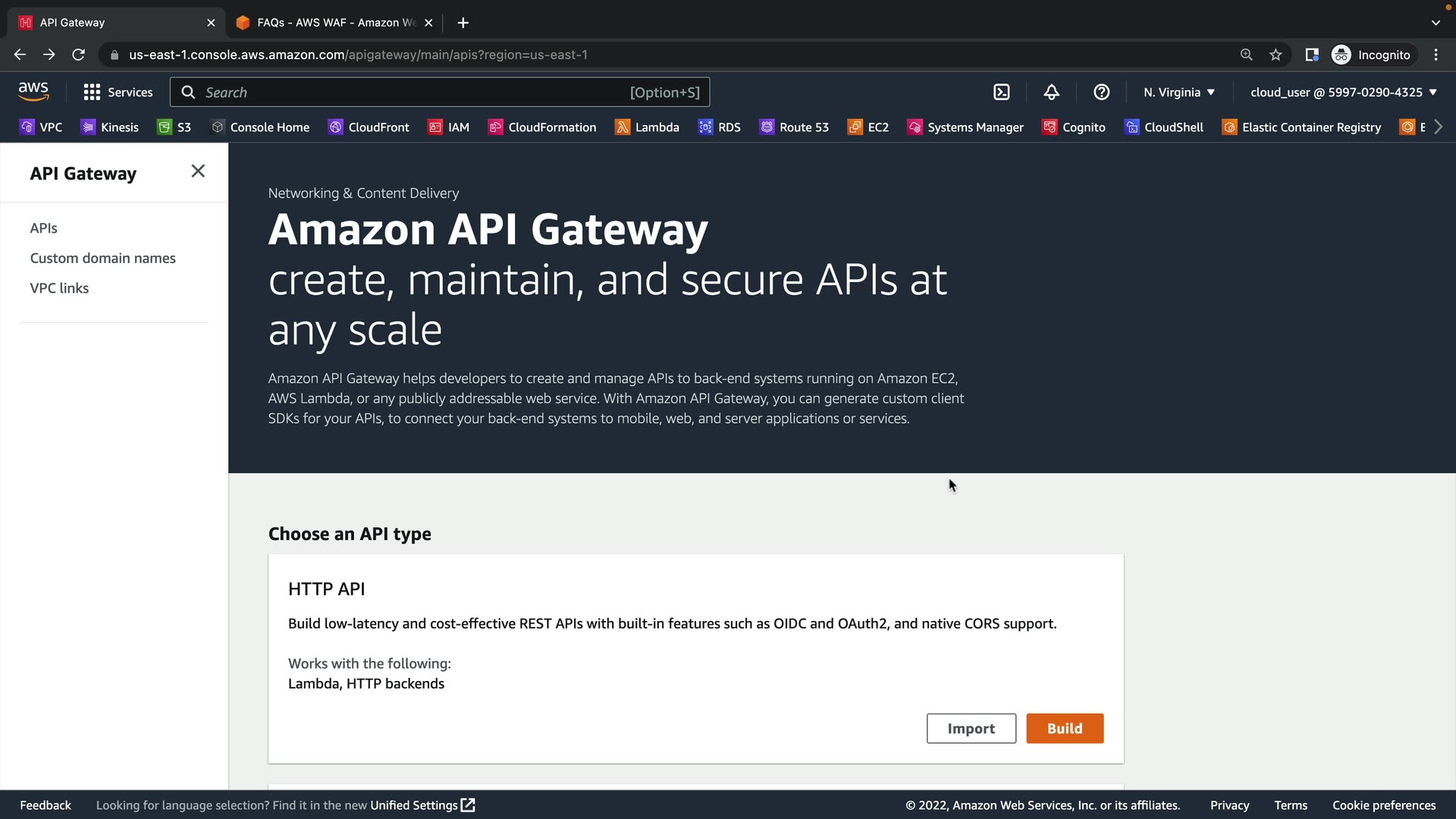
Task: Open Custom domain names in the sidebar
Action: 102,259
